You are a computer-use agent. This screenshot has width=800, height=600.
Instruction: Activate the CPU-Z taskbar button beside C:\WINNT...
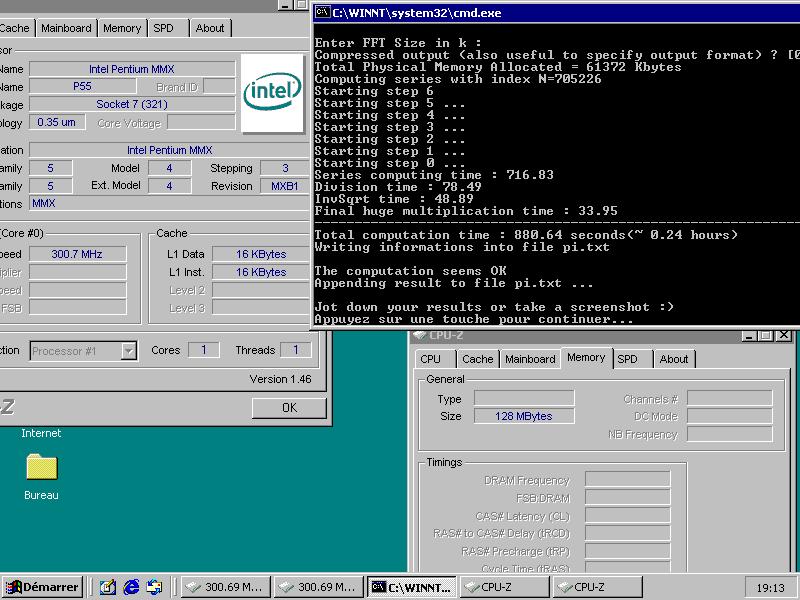coord(505,587)
